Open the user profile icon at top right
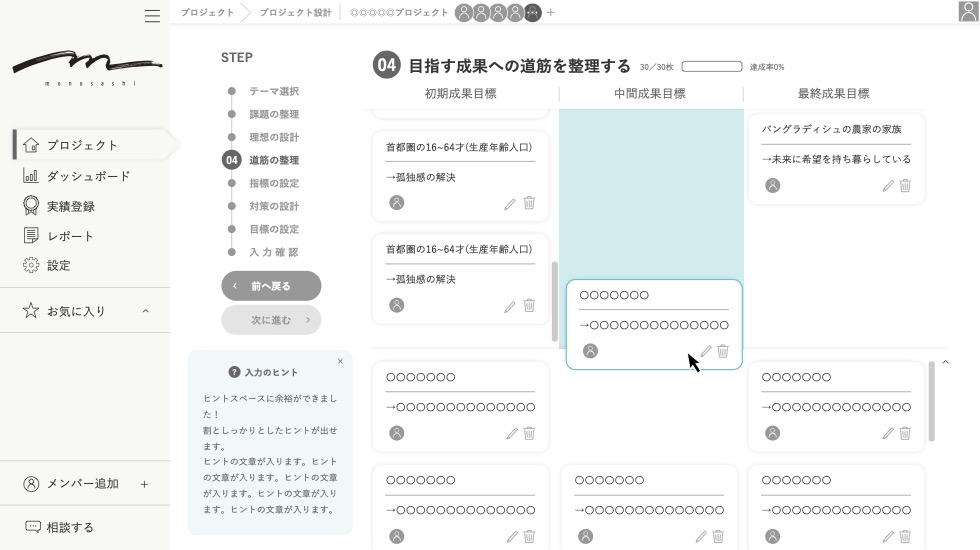 pyautogui.click(x=967, y=12)
